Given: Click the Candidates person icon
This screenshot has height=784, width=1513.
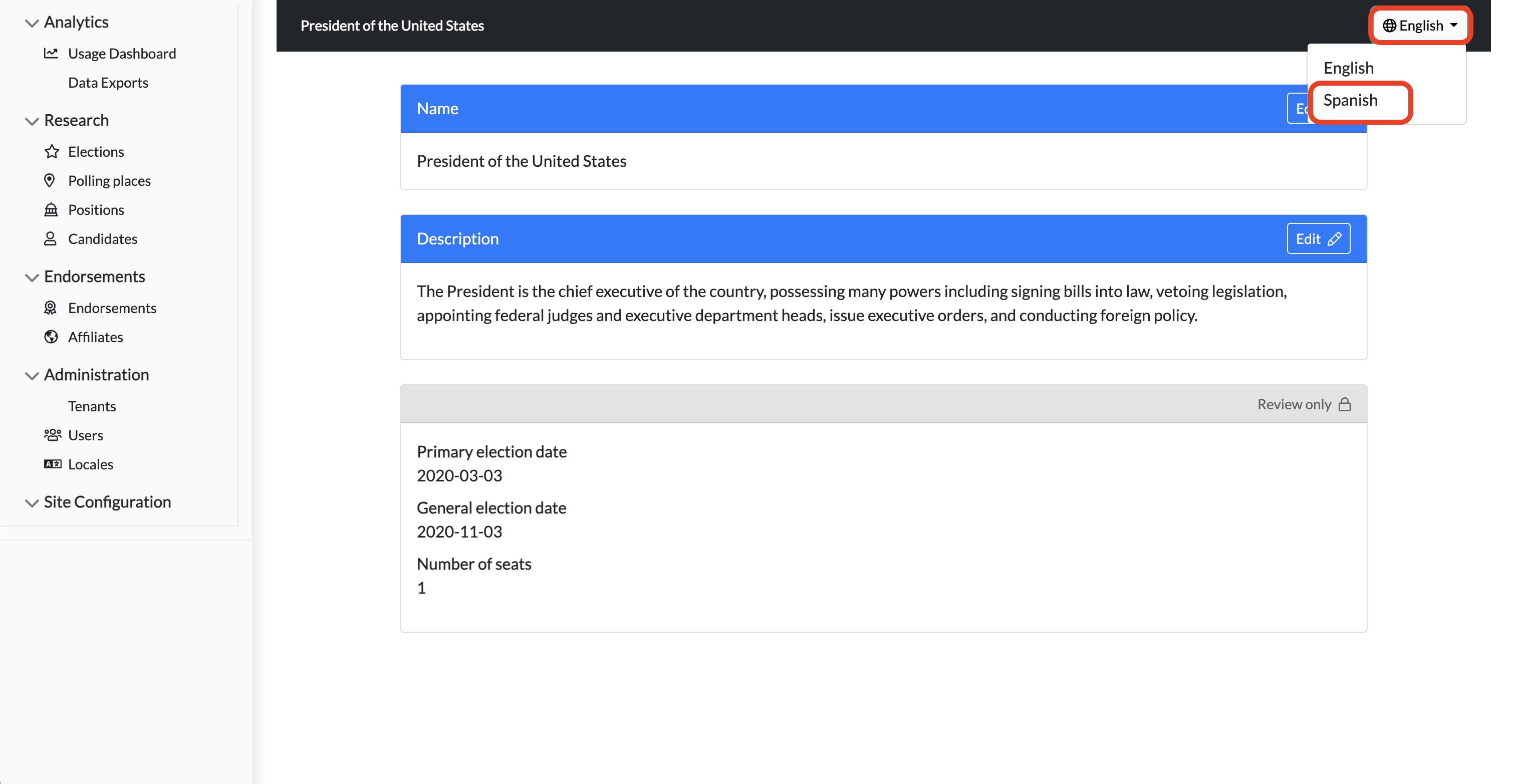Looking at the screenshot, I should coord(51,238).
